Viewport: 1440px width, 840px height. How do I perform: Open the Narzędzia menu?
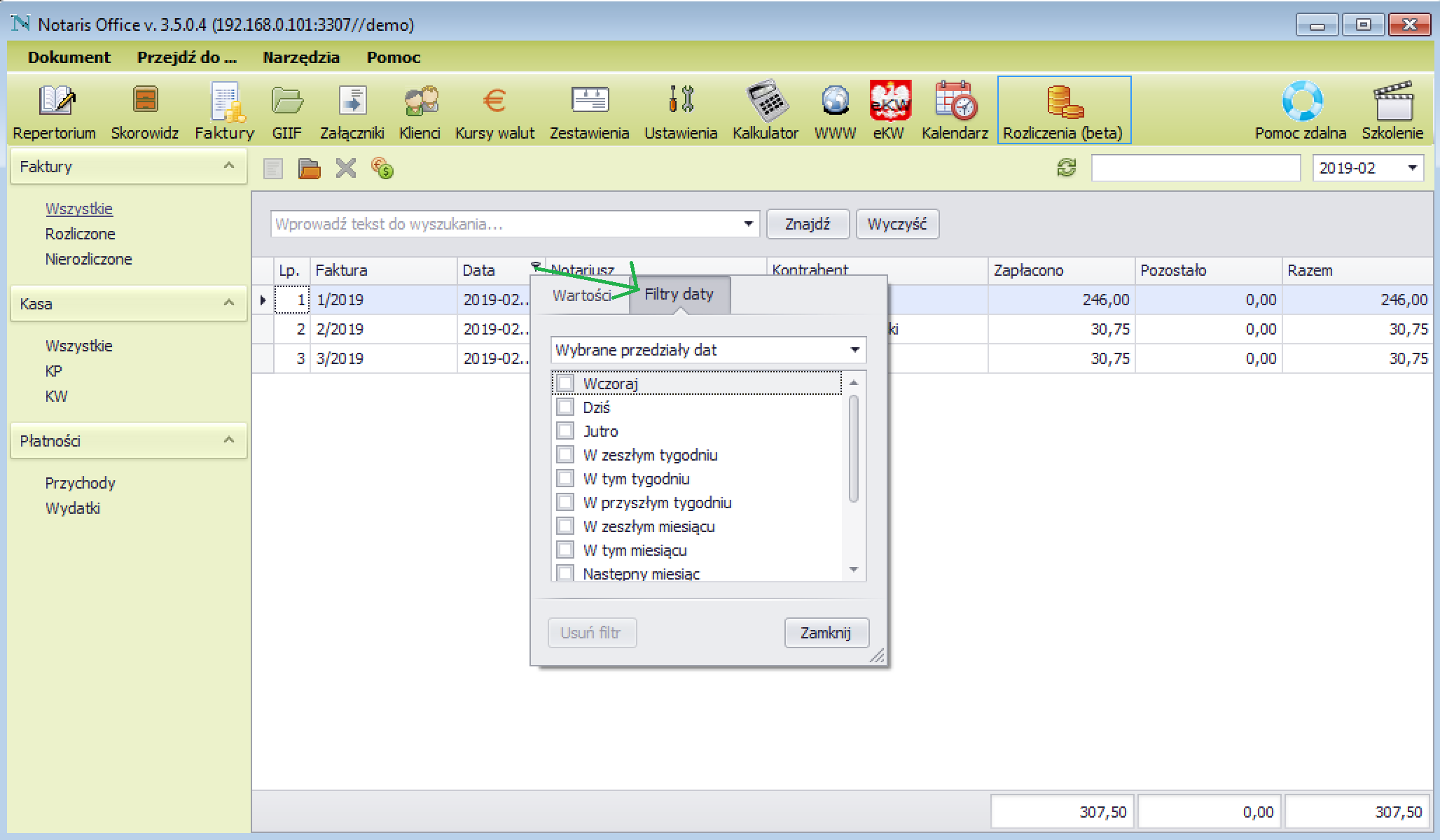pyautogui.click(x=301, y=57)
